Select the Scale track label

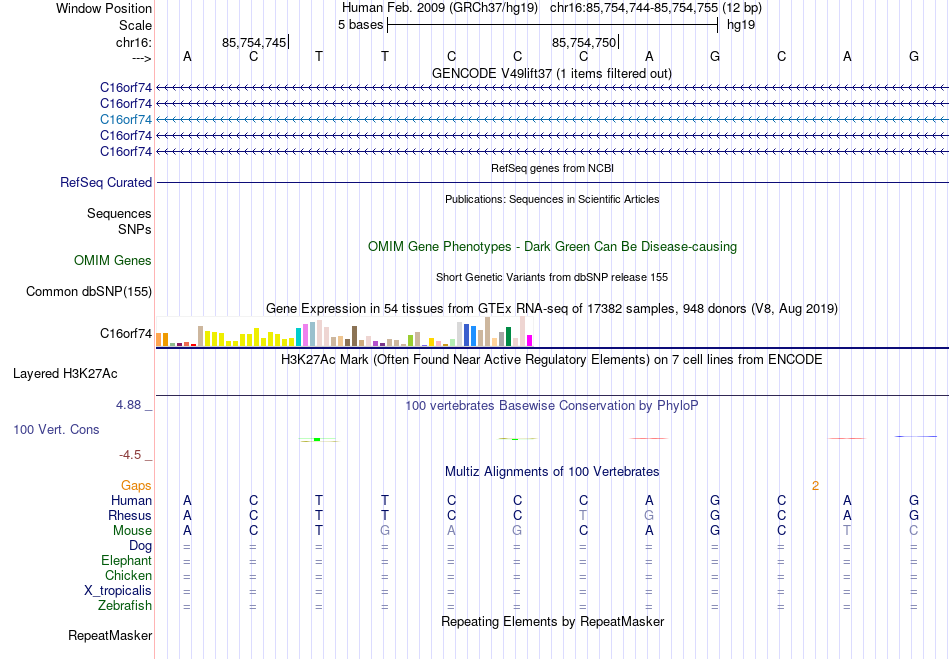coord(135,25)
